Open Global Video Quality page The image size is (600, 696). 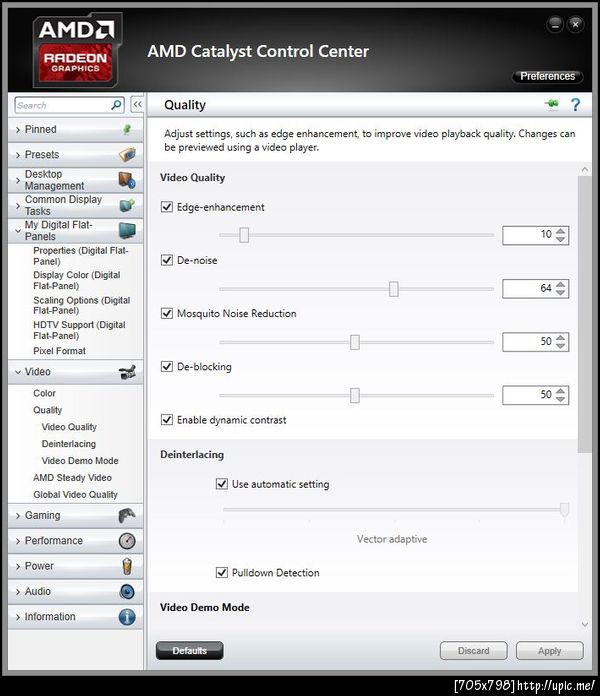pyautogui.click(x=75, y=494)
